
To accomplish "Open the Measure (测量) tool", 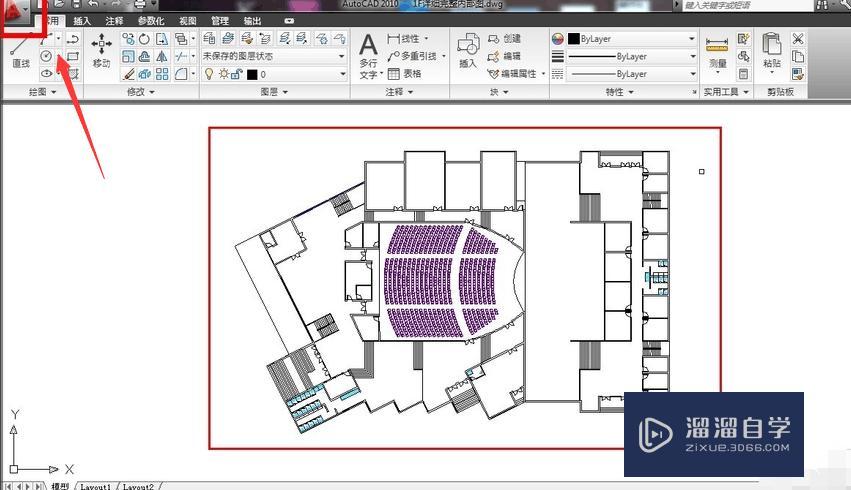I will click(717, 54).
